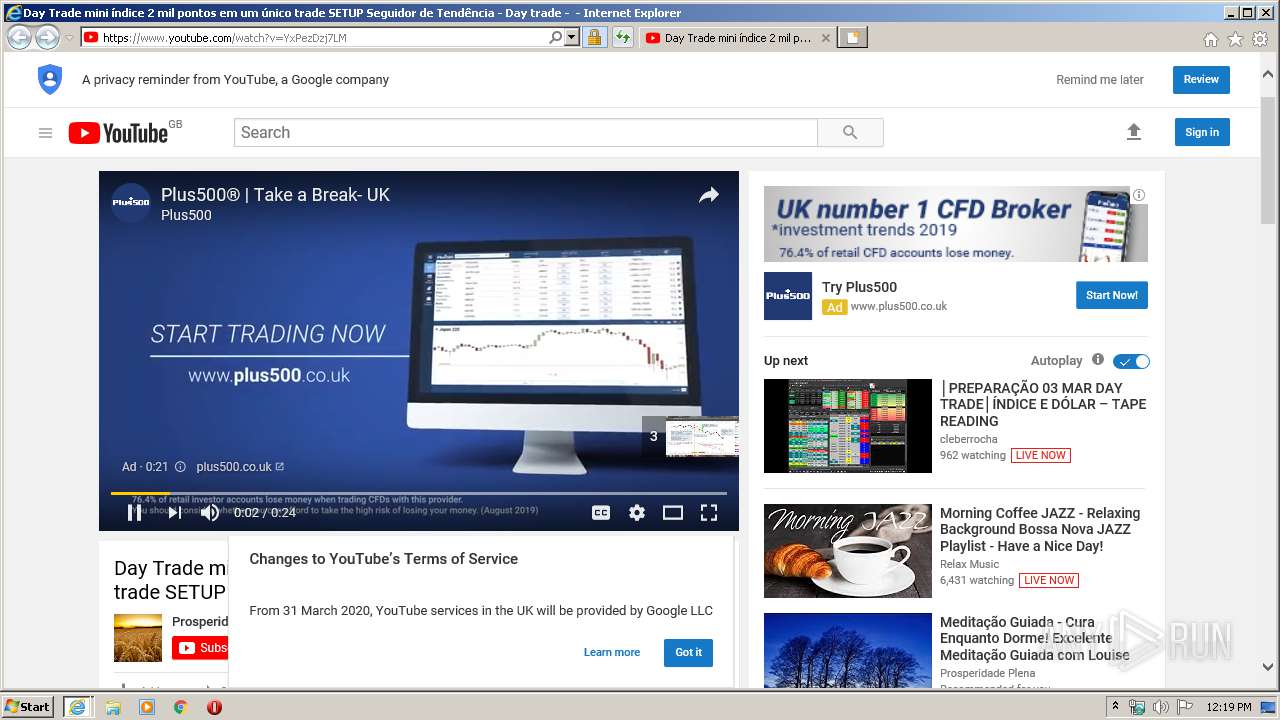Open the YouTube hamburger guide menu
Viewport: 1280px width, 720px height.
coord(45,133)
